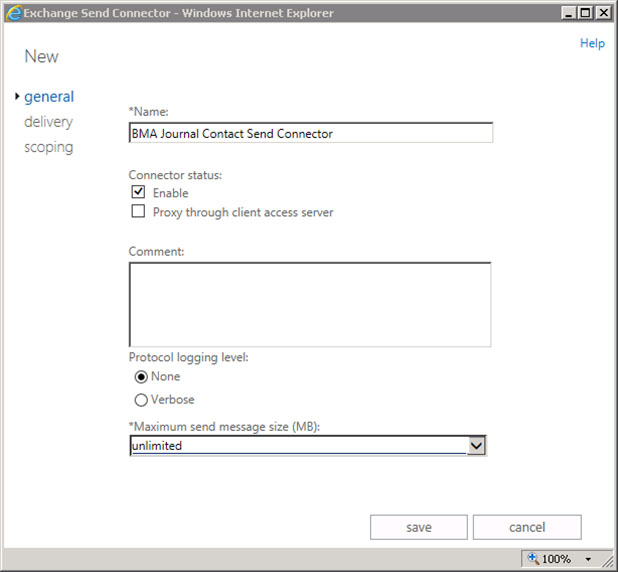This screenshot has width=618, height=572.
Task: Click the unlimited message size text field
Action: click(299, 446)
